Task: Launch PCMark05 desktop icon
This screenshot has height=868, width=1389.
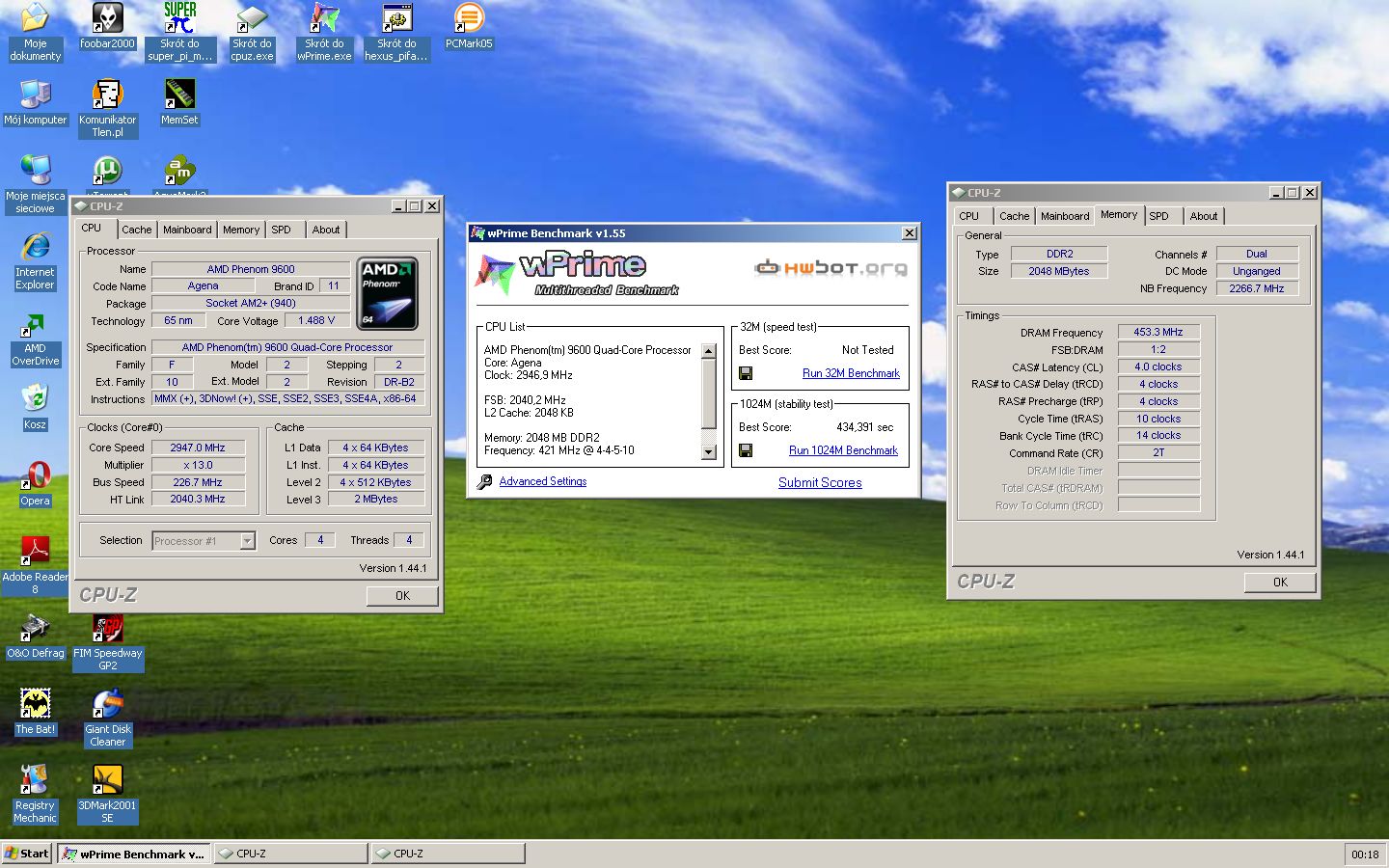Action: (469, 26)
